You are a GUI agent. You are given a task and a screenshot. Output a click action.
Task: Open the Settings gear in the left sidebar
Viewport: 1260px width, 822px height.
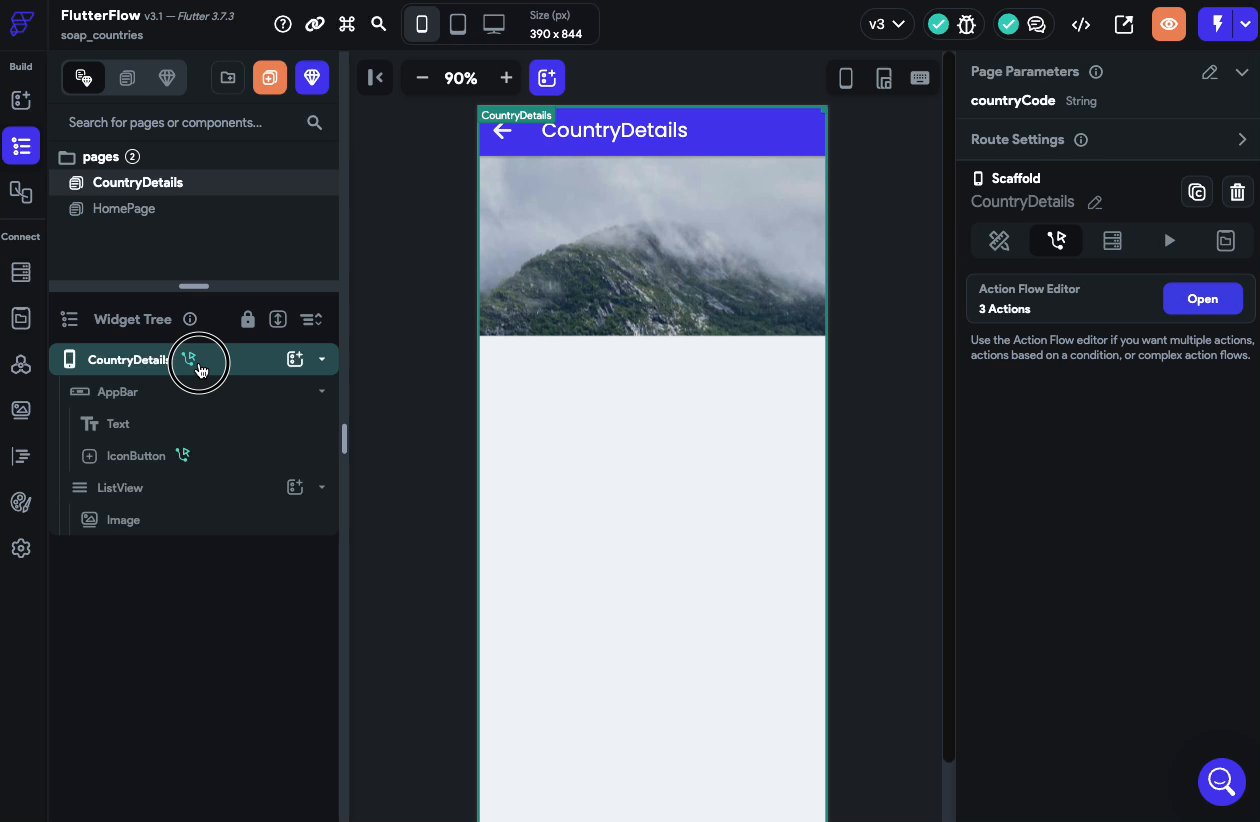21,548
